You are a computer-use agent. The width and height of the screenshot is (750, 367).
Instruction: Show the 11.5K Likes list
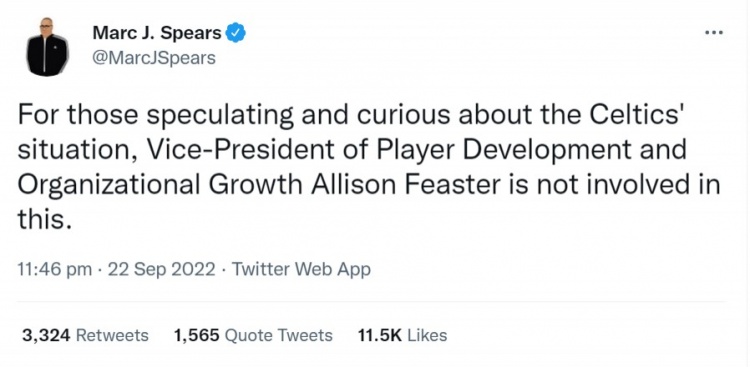pyautogui.click(x=402, y=335)
